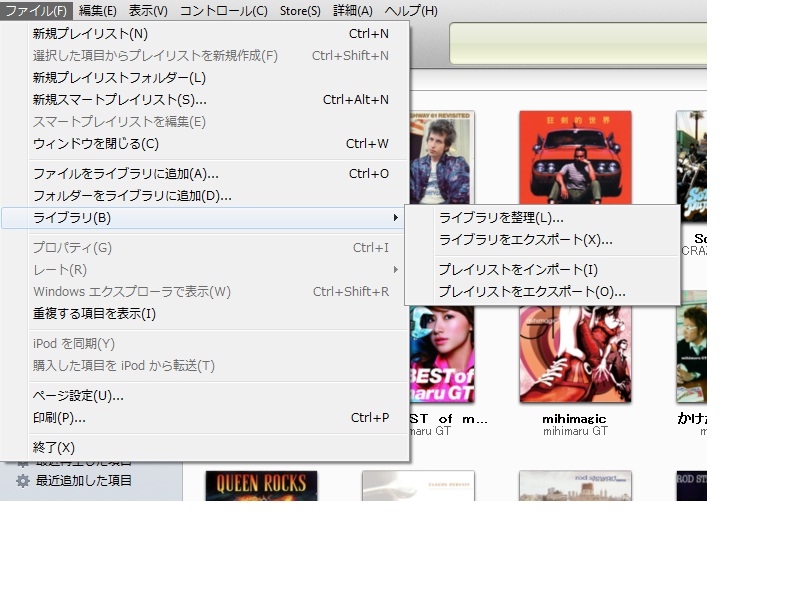Select プレイリストをエクスポート(O)...
Viewport: 800px width, 600px height.
click(x=542, y=291)
